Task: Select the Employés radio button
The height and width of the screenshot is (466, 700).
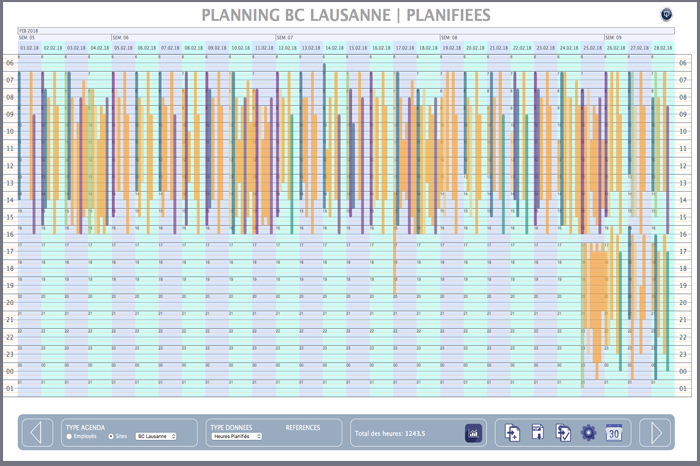Action: pyautogui.click(x=69, y=437)
